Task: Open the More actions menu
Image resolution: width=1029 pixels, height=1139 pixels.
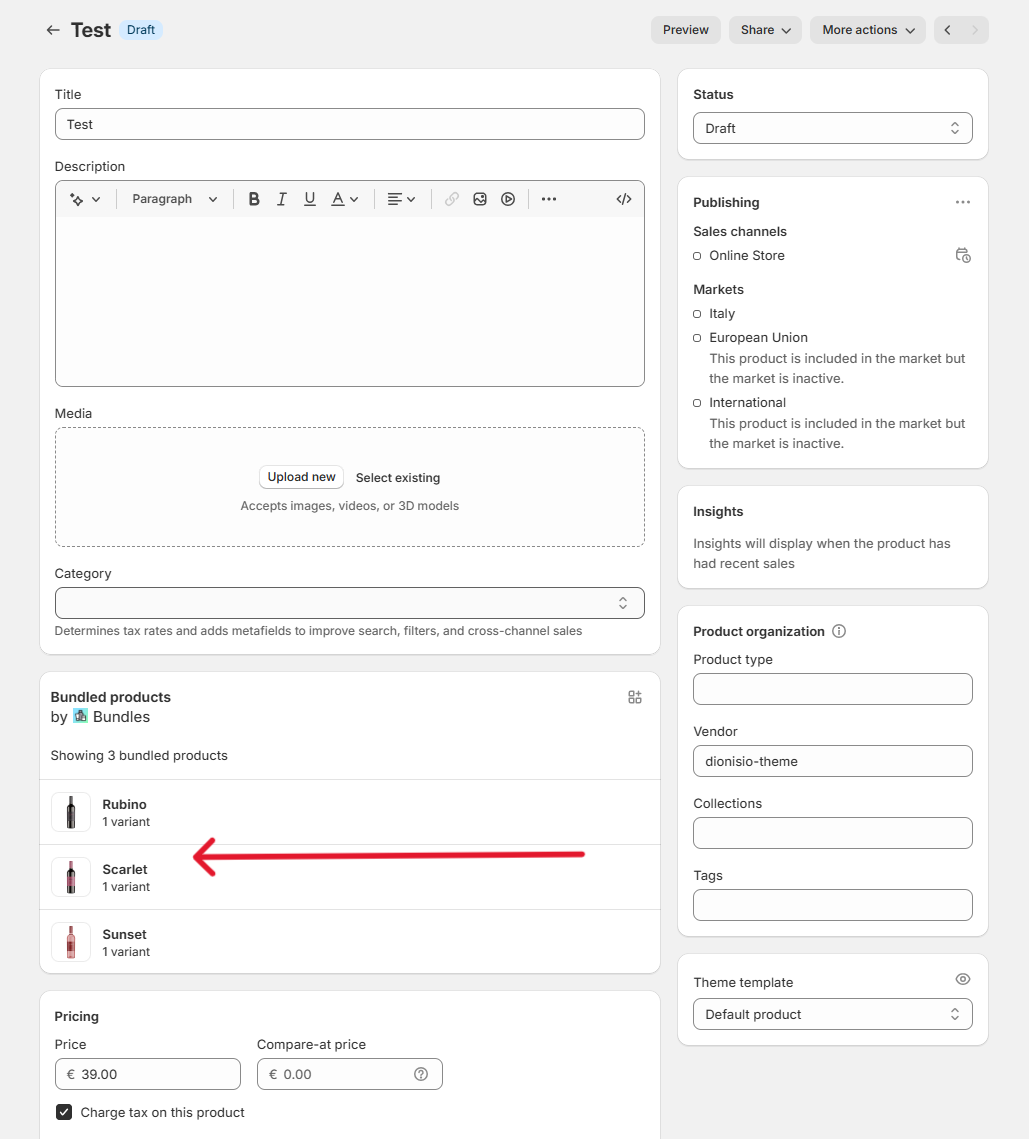Action: coord(867,30)
